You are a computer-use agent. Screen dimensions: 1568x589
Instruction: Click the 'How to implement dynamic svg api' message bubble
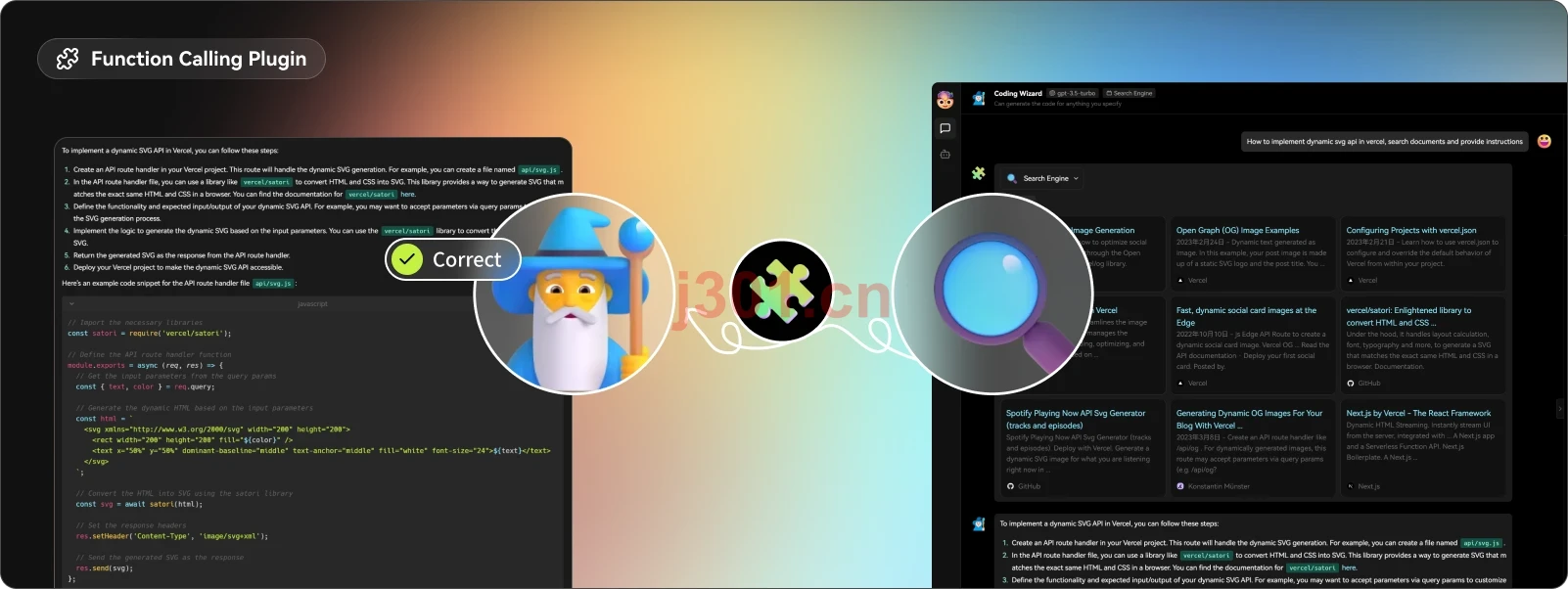coord(1384,142)
